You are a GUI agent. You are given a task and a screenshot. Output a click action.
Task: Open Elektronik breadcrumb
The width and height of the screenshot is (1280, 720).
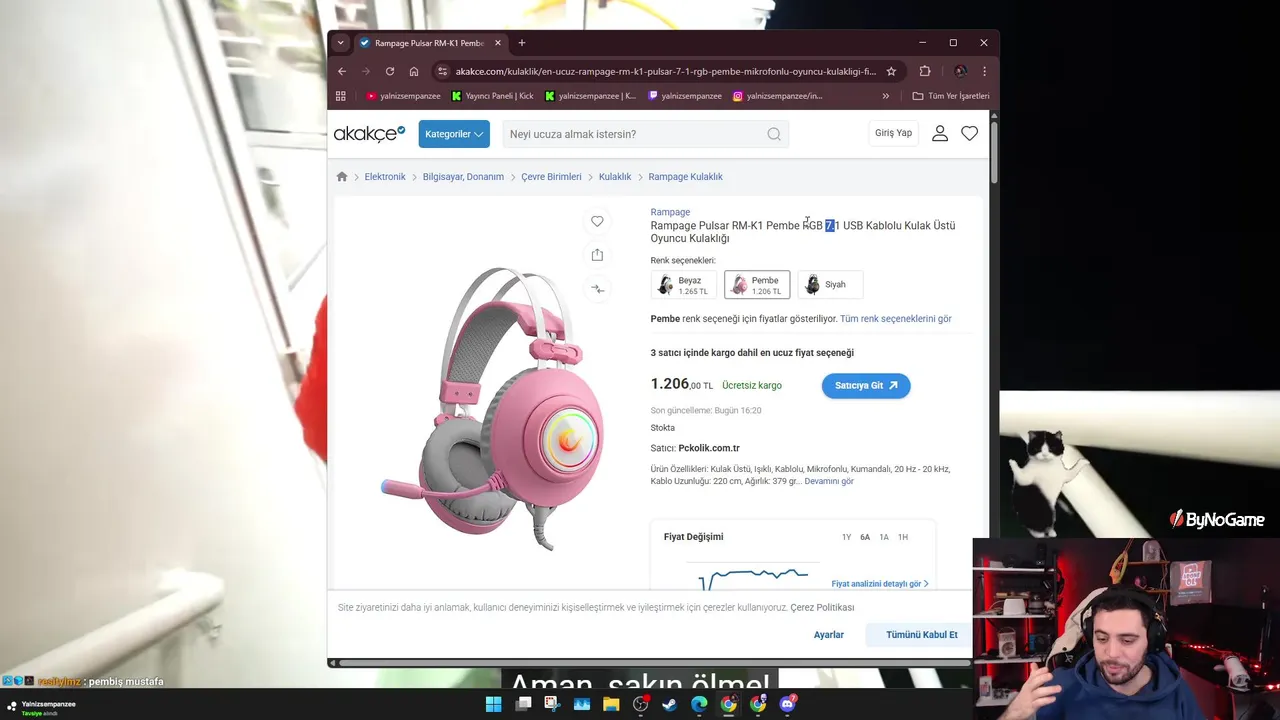385,176
